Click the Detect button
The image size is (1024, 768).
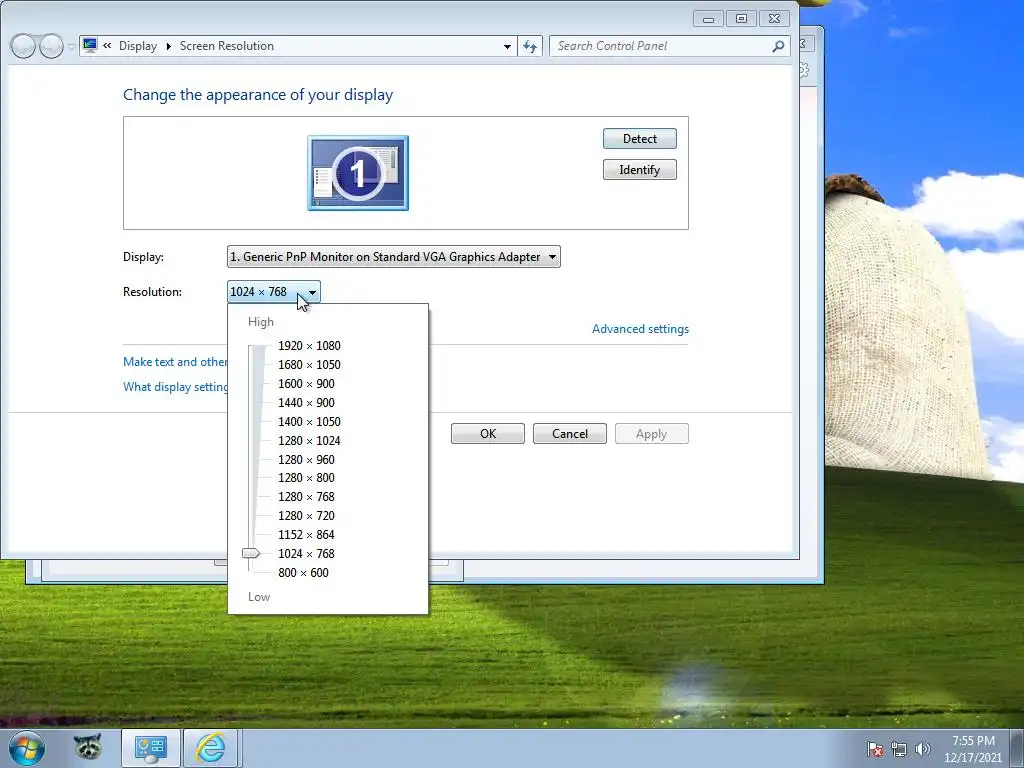point(639,138)
